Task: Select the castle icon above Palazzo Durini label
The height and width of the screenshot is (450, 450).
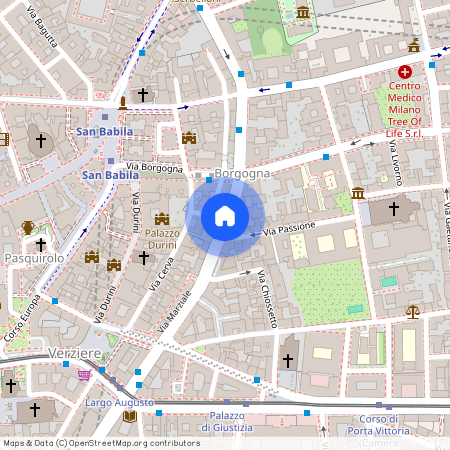Action: (x=162, y=219)
